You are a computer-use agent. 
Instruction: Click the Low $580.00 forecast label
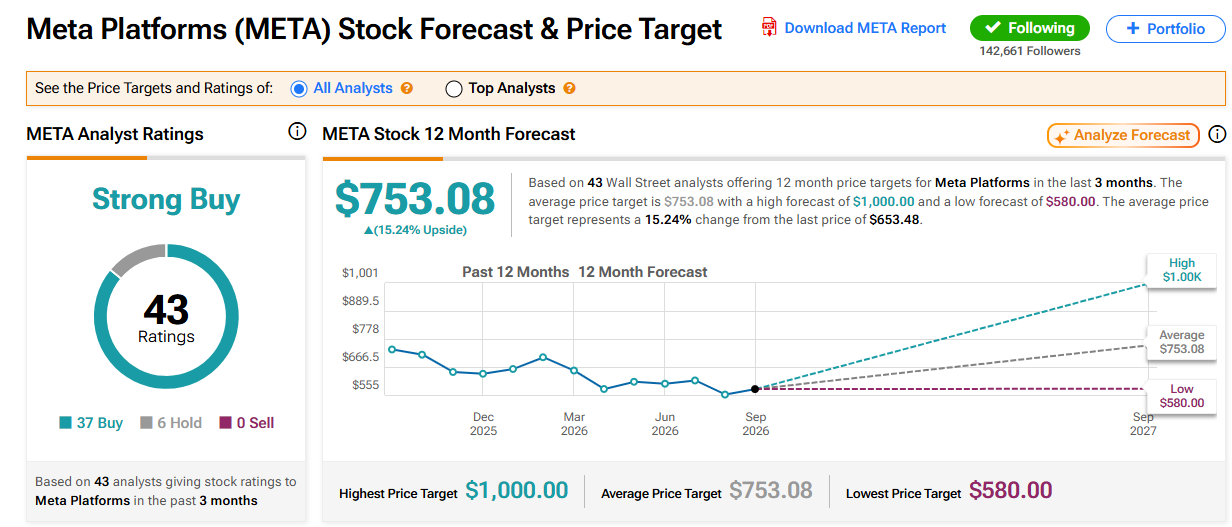(x=1182, y=396)
